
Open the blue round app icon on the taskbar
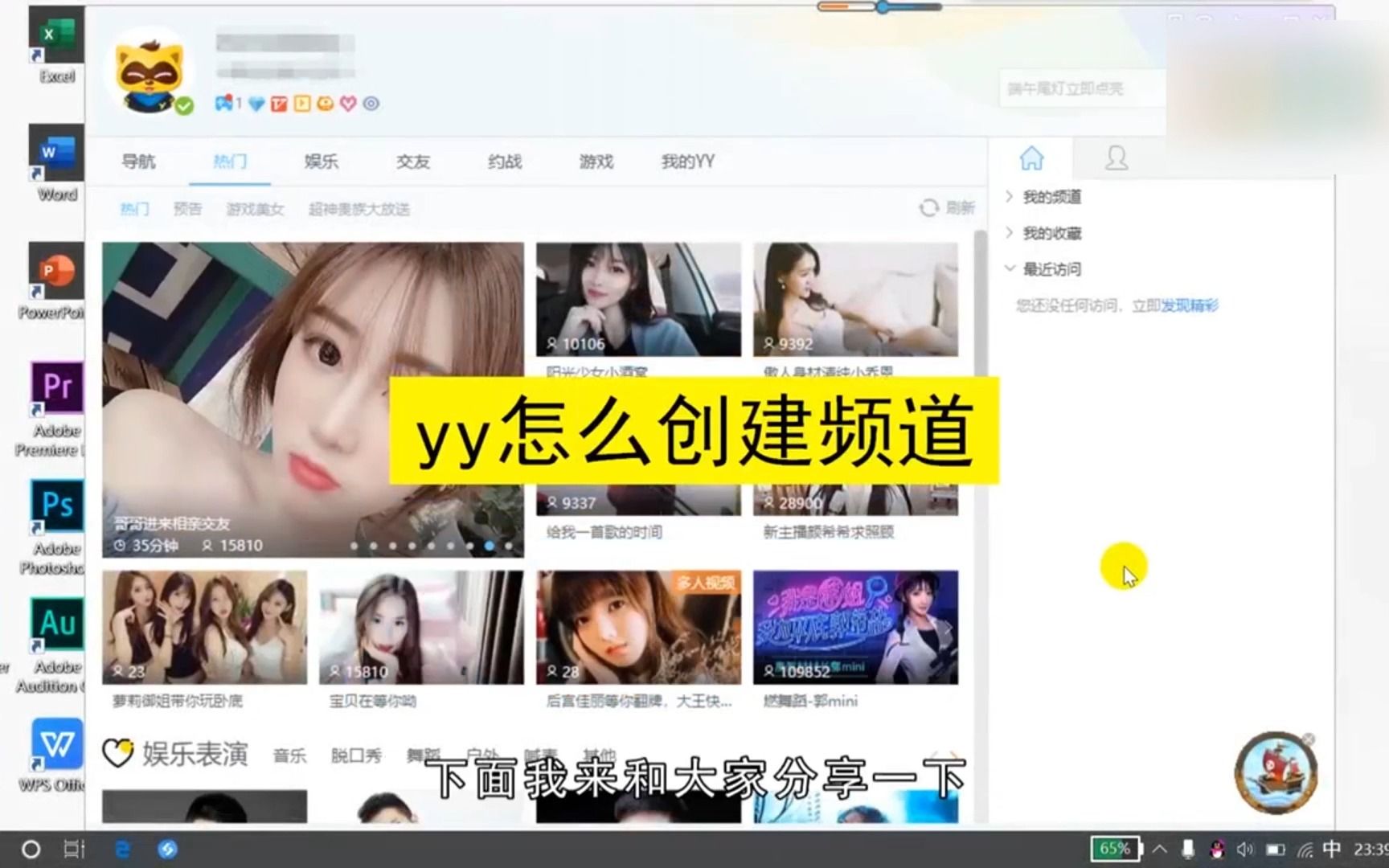point(167,850)
